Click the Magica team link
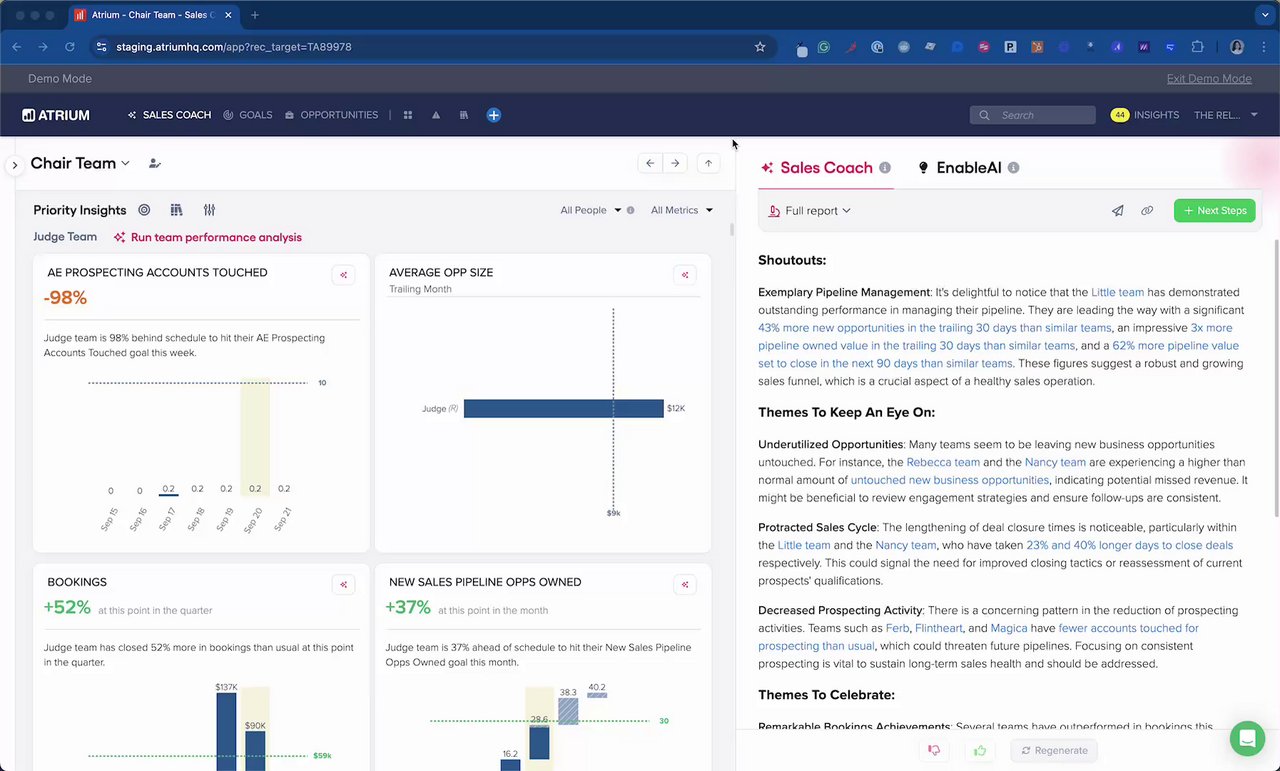Image resolution: width=1280 pixels, height=771 pixels. 1009,628
